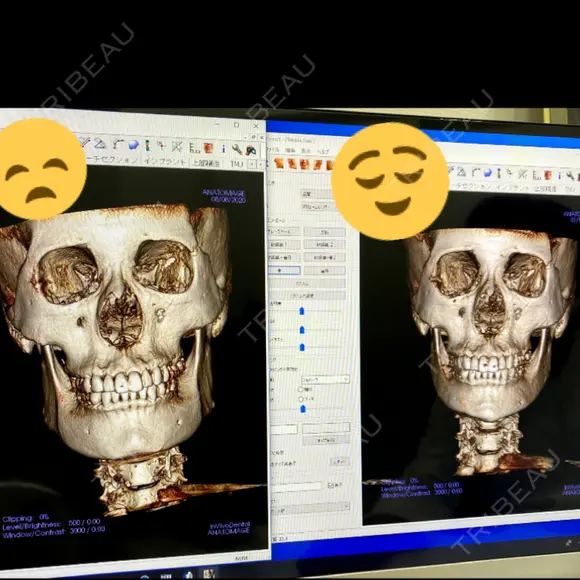
Task: Click the highlighted blue-outlined preset button
Action: tap(284, 270)
